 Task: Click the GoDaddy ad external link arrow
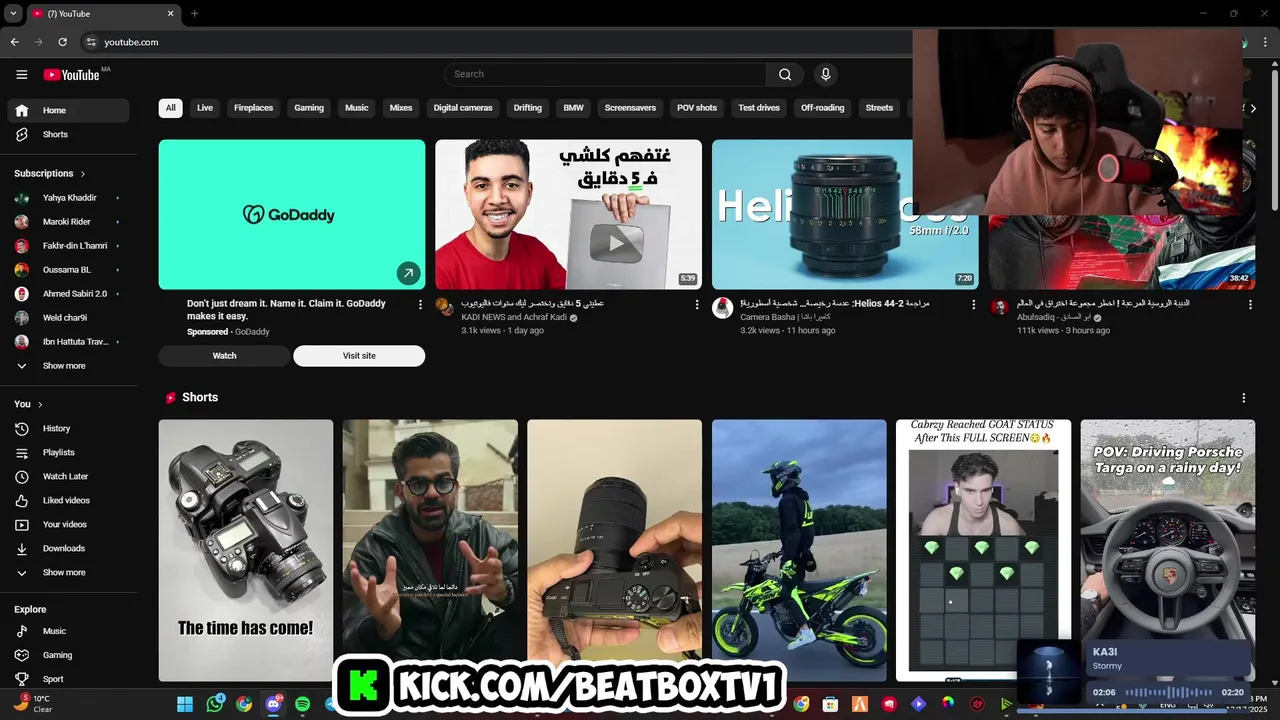[407, 272]
